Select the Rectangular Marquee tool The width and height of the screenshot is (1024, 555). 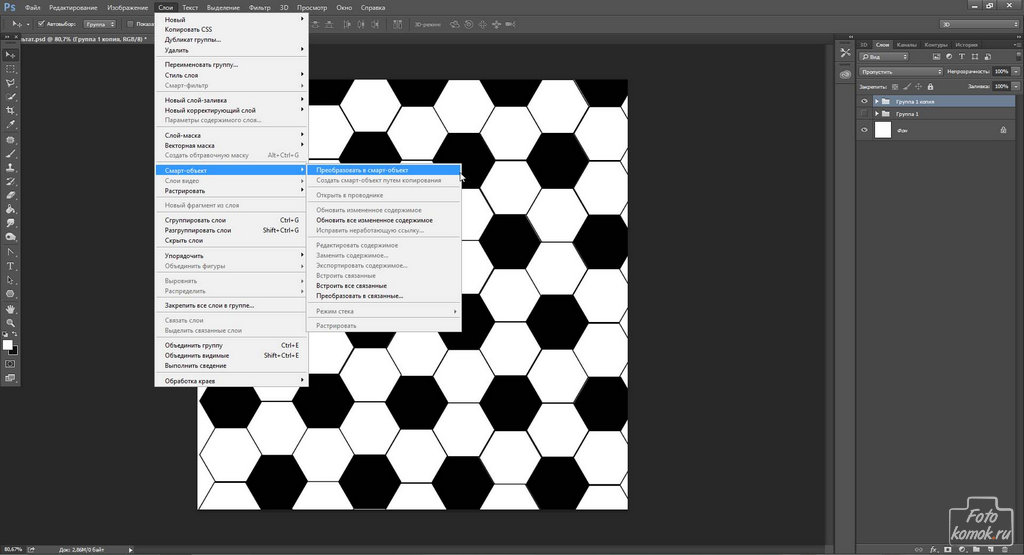(10, 69)
